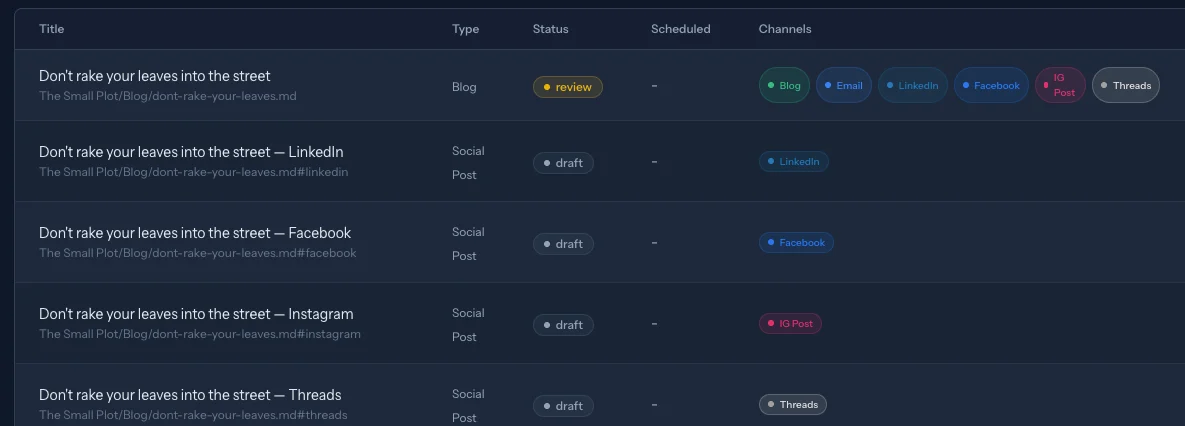Click the IG Post chip in the Instagram row

790,323
